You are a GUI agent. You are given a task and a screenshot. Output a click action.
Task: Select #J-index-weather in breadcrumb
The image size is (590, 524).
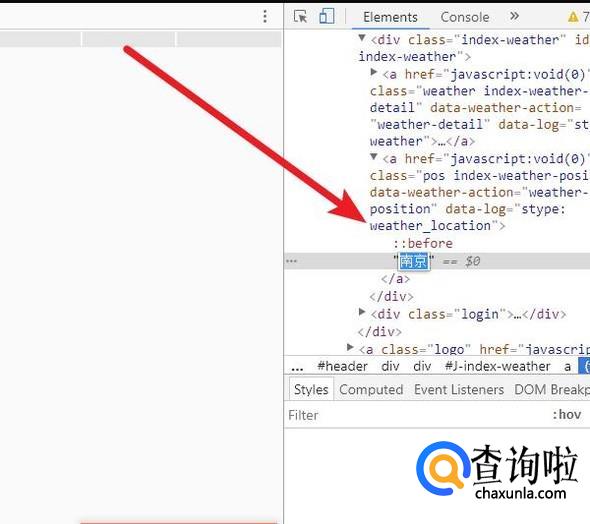click(x=497, y=366)
